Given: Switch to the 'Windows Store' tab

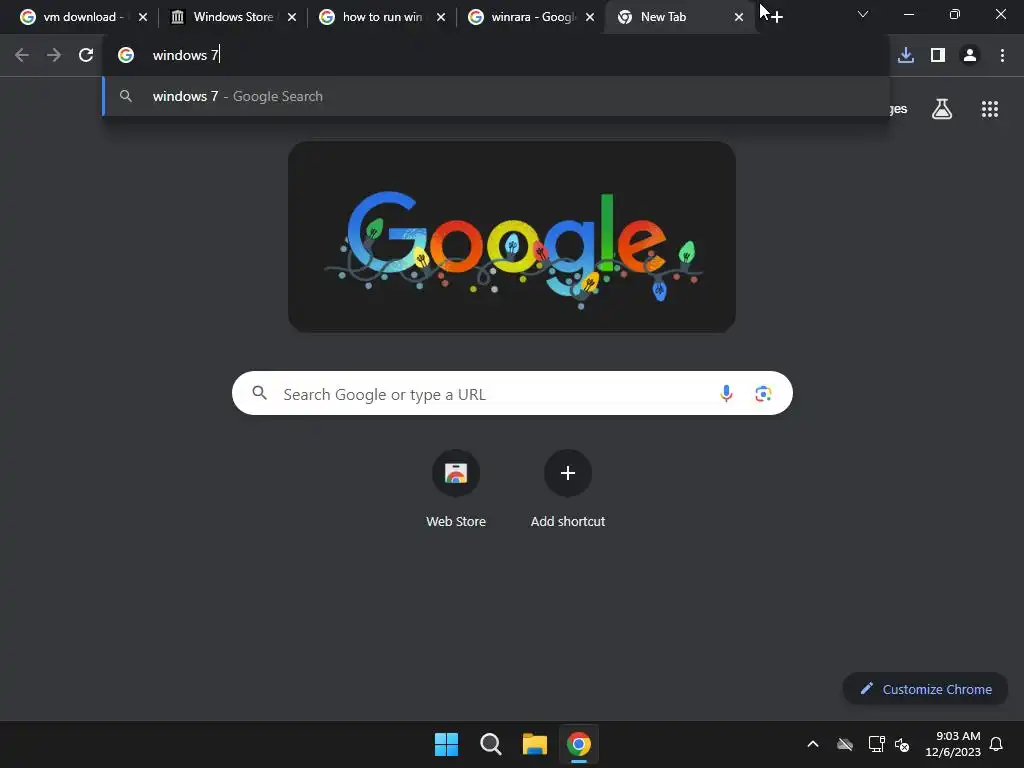Looking at the screenshot, I should coord(232,17).
